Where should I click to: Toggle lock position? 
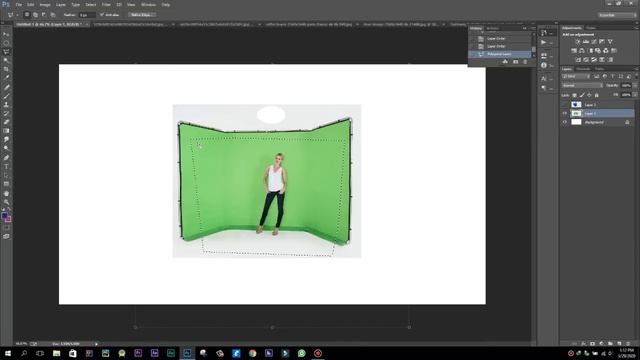(589, 95)
